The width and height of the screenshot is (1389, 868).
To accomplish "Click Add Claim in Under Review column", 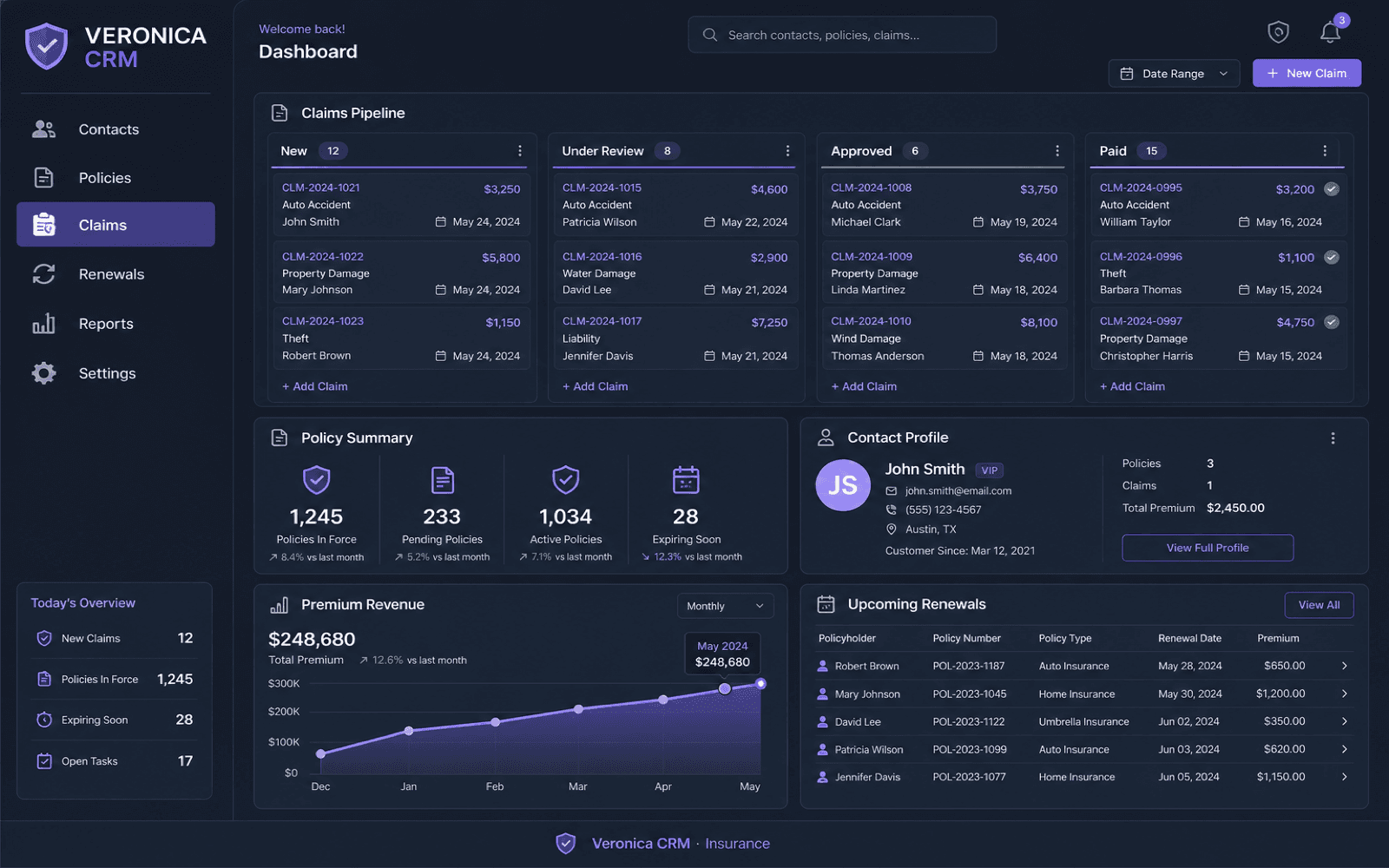I will coord(596,386).
